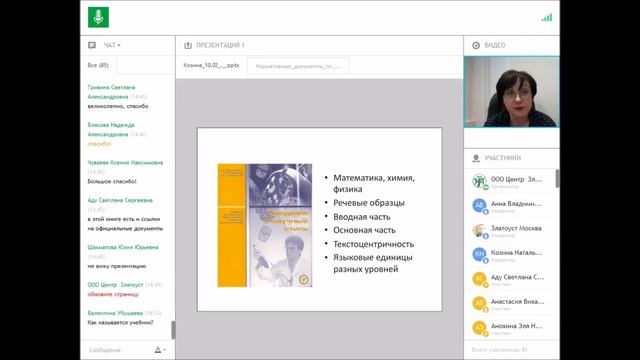640x360 pixels.
Task: Click chat sender Шахматова Юлия Юрьевна
Action: click(x=122, y=247)
